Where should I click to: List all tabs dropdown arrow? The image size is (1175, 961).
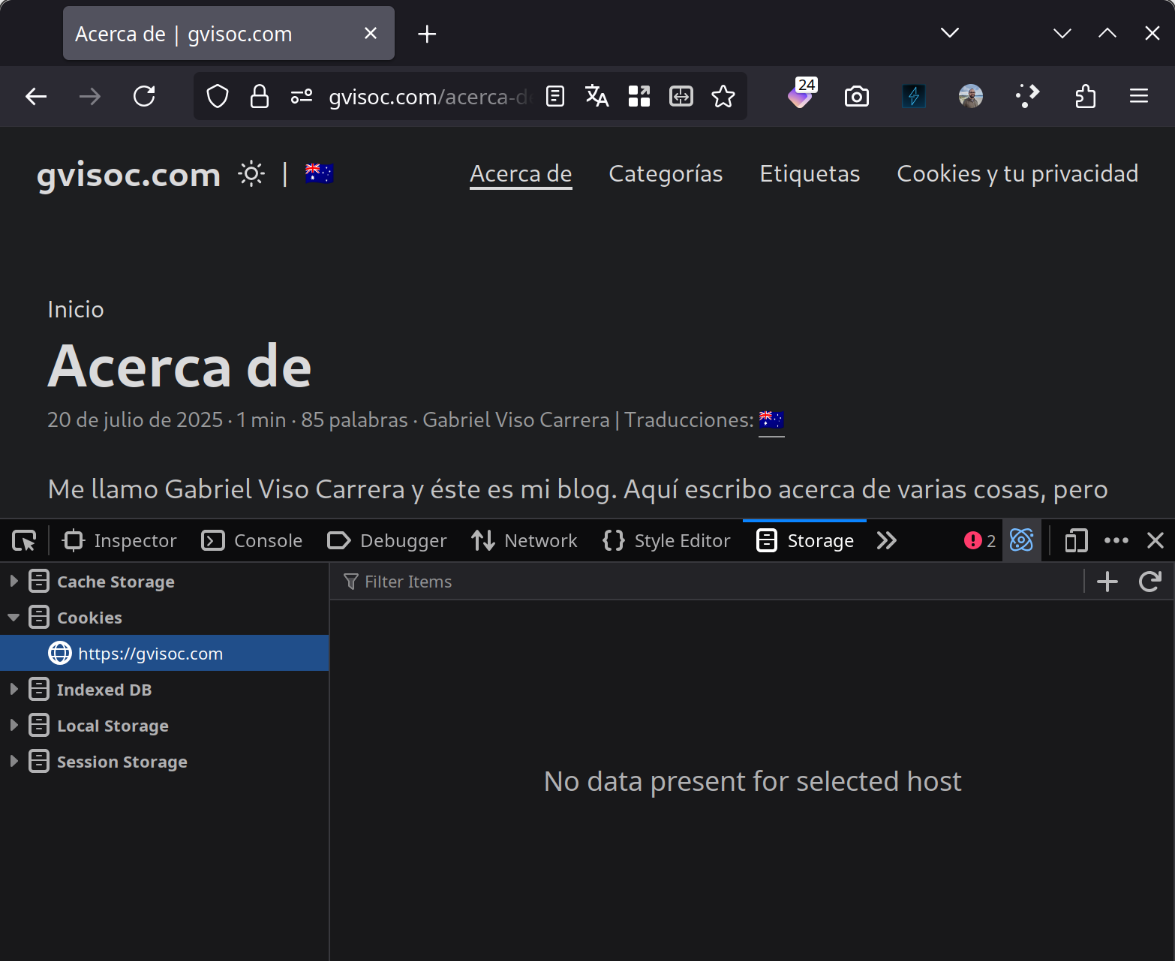(x=949, y=33)
